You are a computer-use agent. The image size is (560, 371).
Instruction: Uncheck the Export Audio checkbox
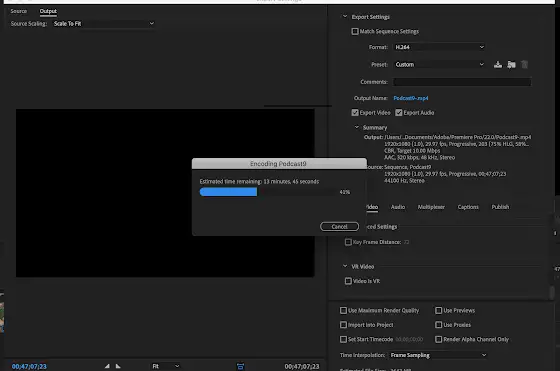pyautogui.click(x=399, y=113)
